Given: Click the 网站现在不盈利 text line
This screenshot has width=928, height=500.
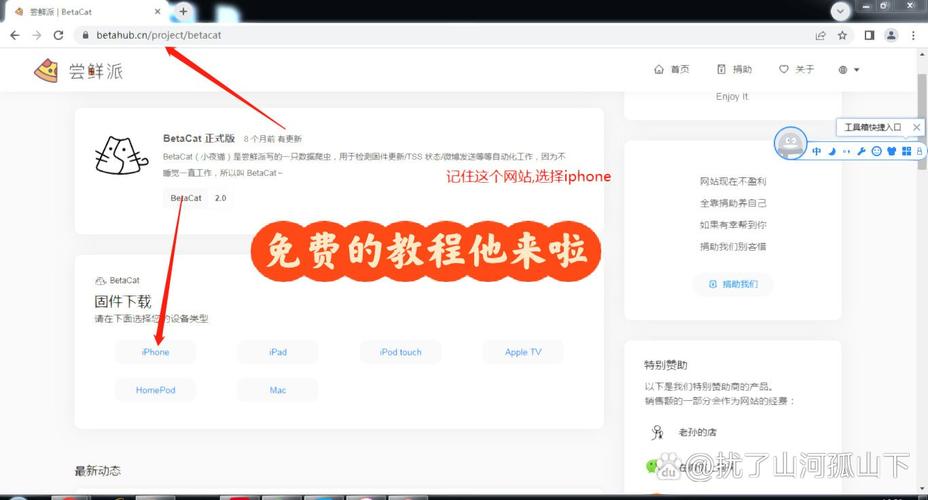Looking at the screenshot, I should 733,181.
